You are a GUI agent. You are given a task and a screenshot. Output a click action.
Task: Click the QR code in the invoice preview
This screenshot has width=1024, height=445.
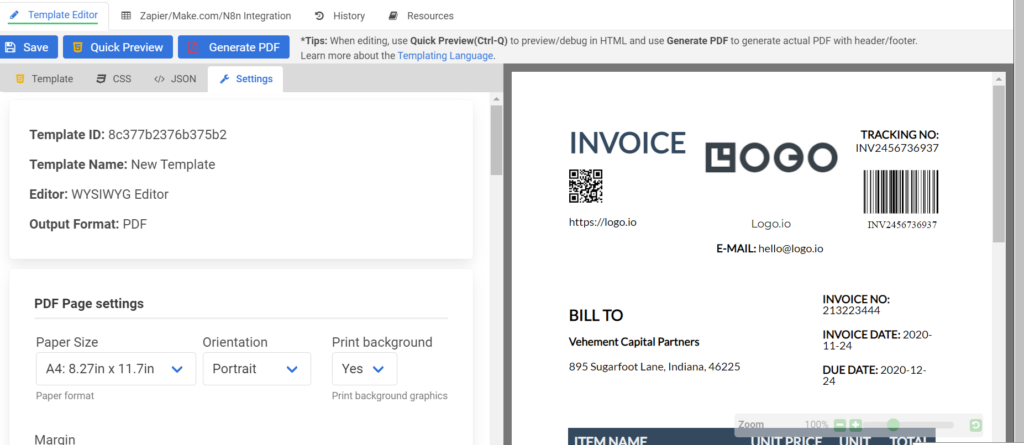(586, 186)
